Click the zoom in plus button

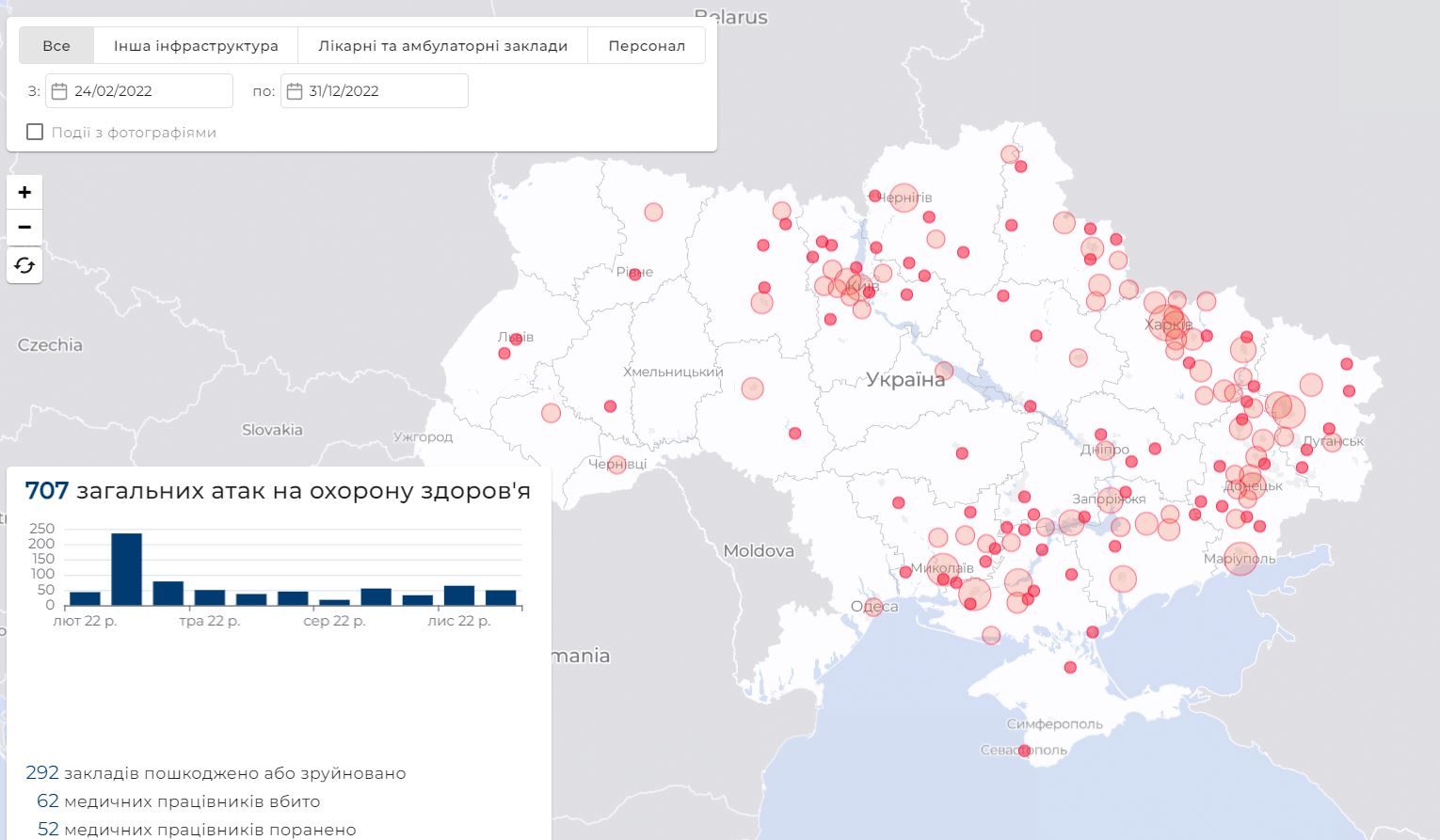[x=24, y=192]
